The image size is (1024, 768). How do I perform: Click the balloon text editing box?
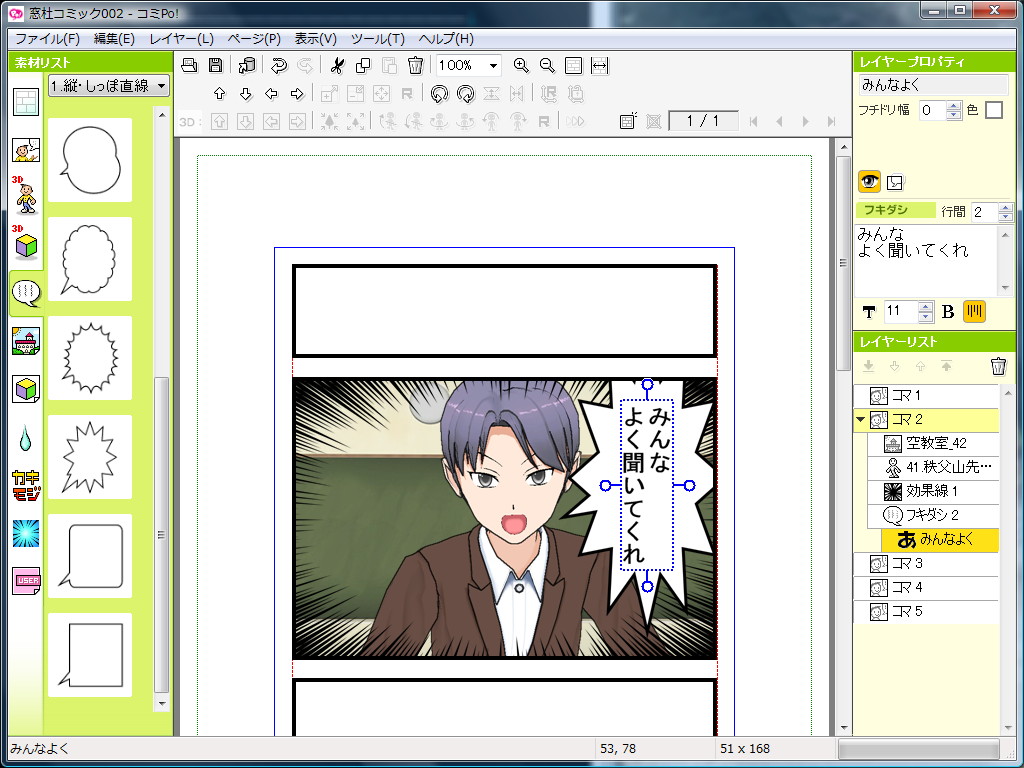pos(926,261)
